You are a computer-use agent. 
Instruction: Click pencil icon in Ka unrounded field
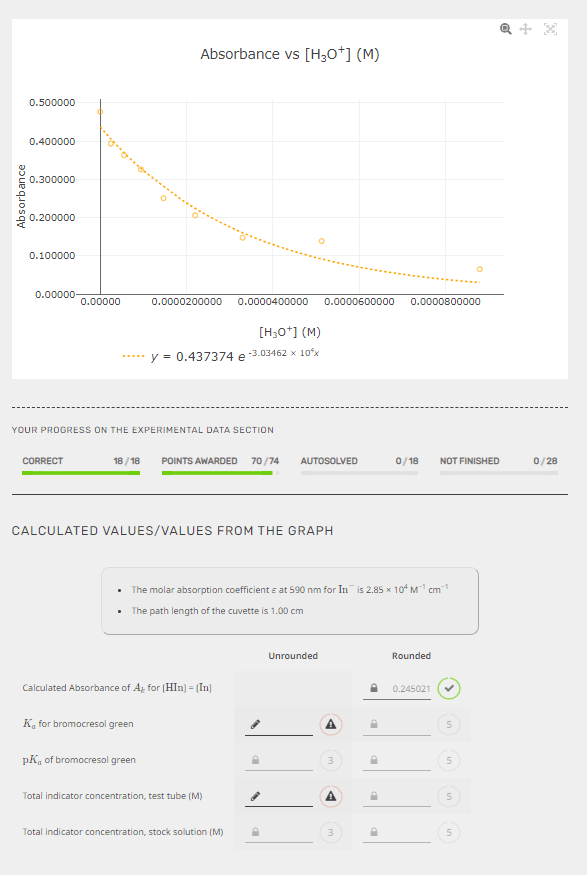click(x=256, y=724)
